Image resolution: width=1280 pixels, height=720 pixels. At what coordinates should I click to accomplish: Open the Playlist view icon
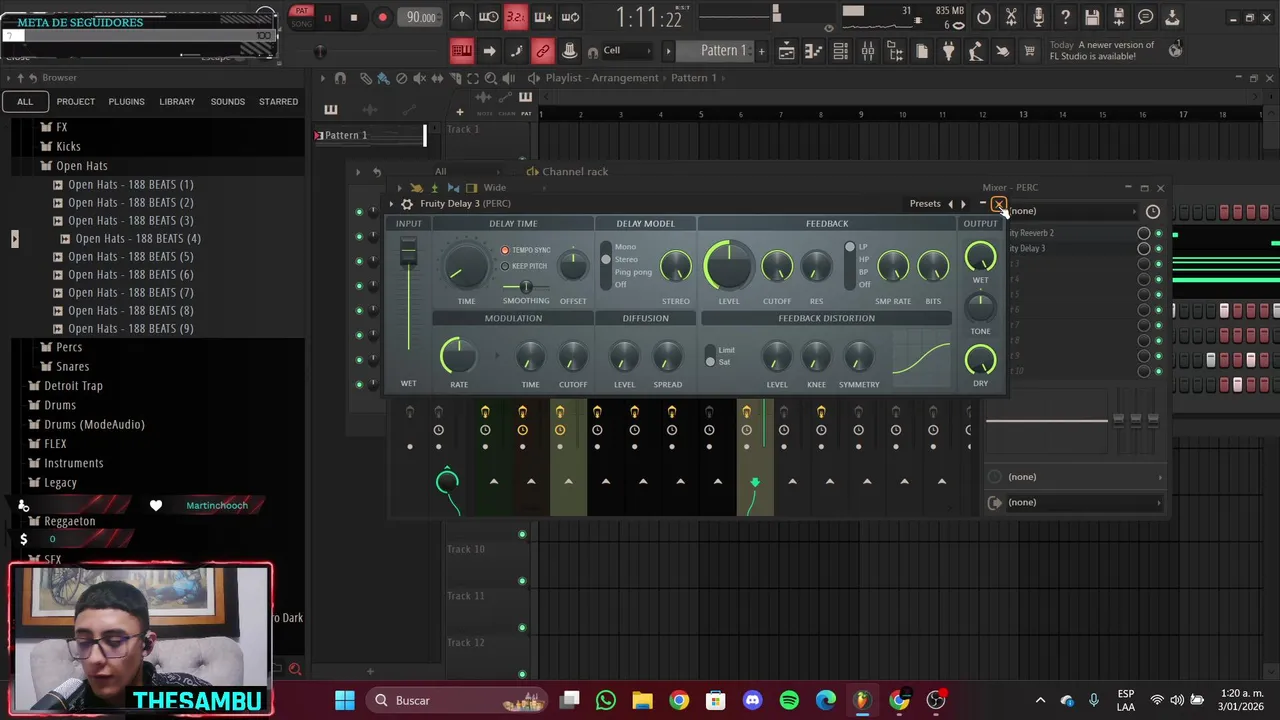point(787,51)
